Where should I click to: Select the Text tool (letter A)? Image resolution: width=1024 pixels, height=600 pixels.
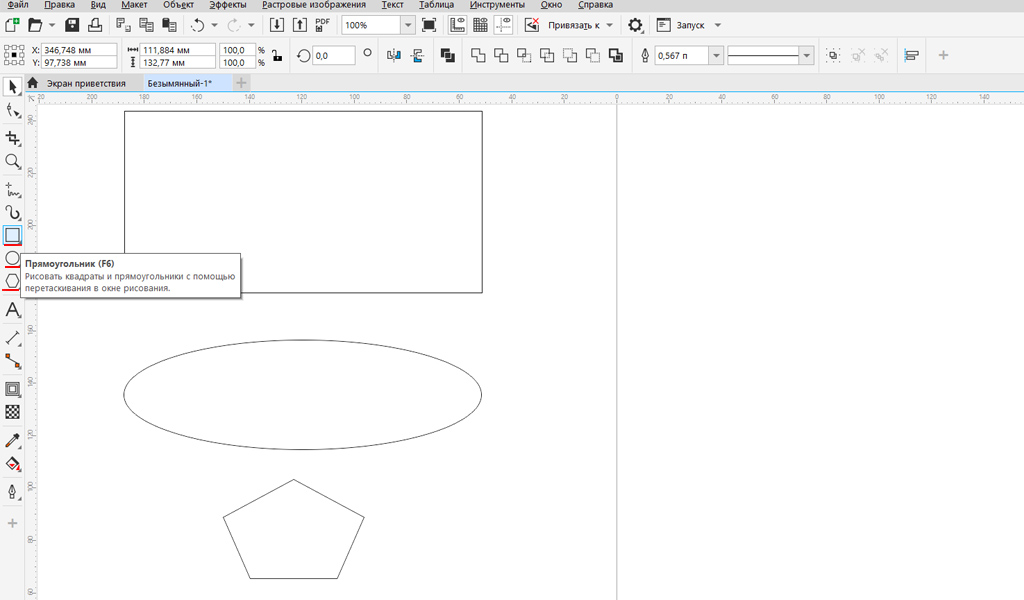tap(13, 311)
